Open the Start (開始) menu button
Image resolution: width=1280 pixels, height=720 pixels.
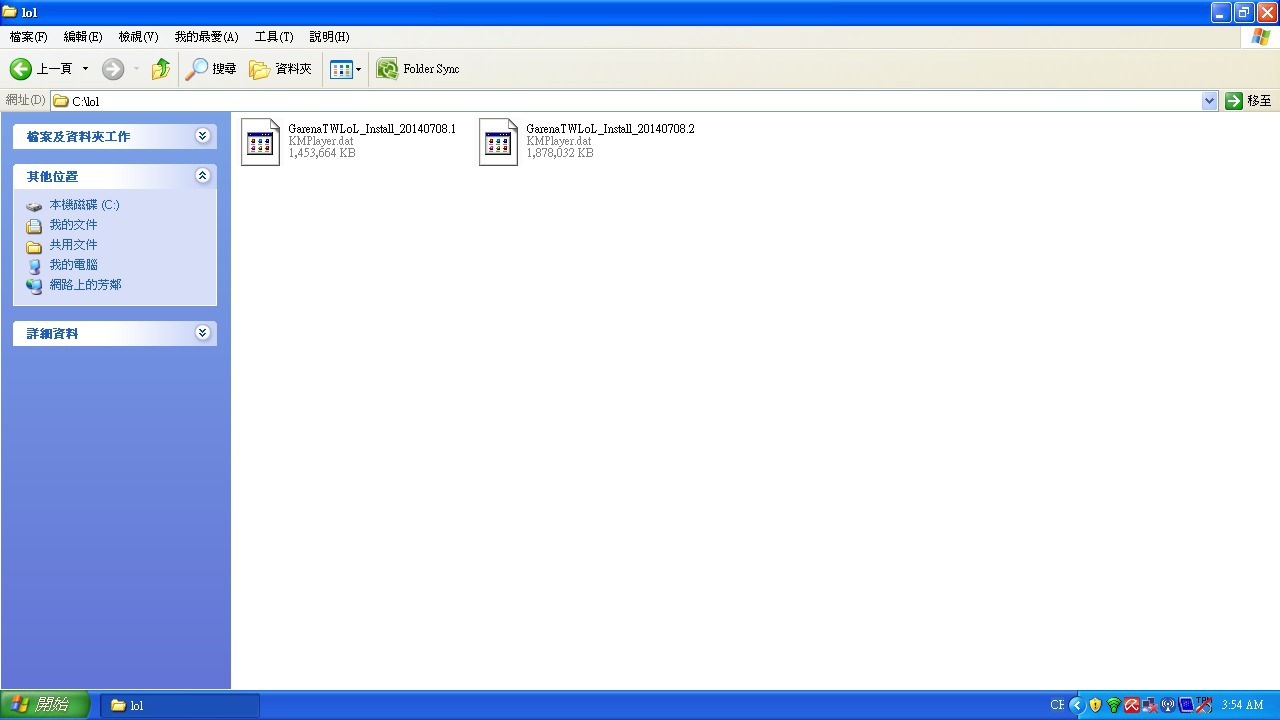tap(45, 705)
